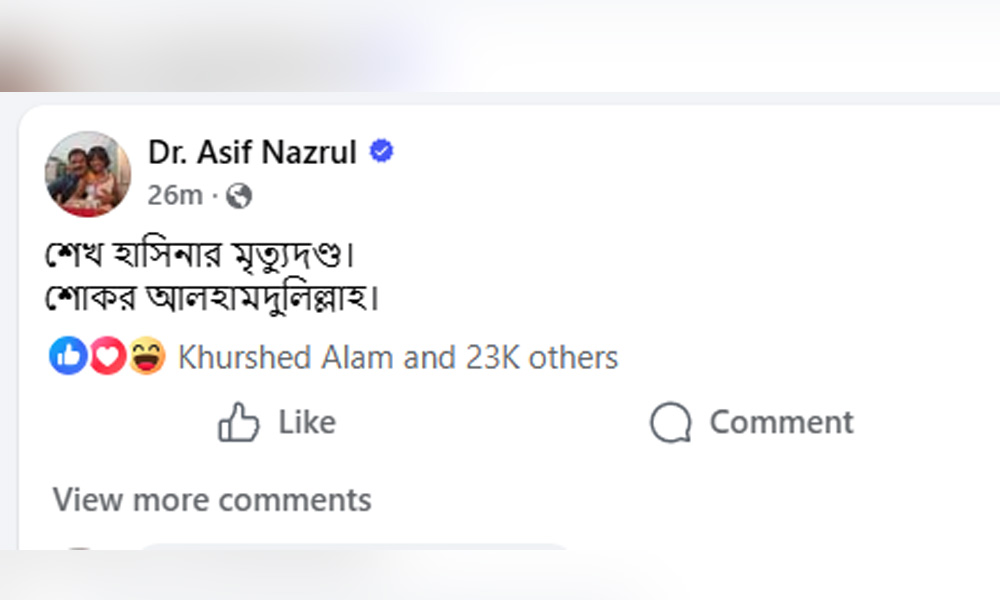
Task: Click the red heart Love reaction
Action: click(108, 357)
